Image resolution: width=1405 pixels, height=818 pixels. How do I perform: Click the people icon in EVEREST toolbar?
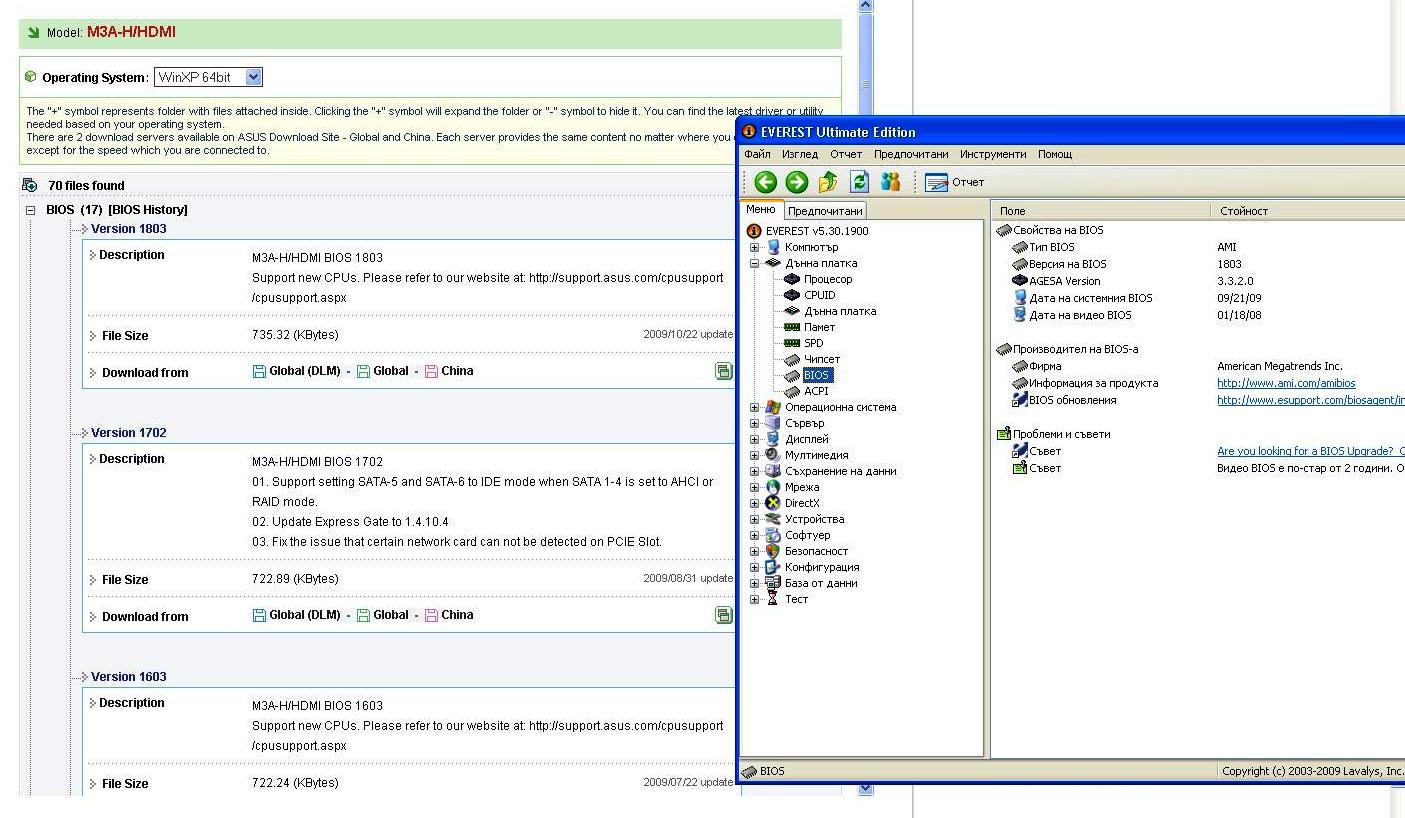click(x=890, y=182)
